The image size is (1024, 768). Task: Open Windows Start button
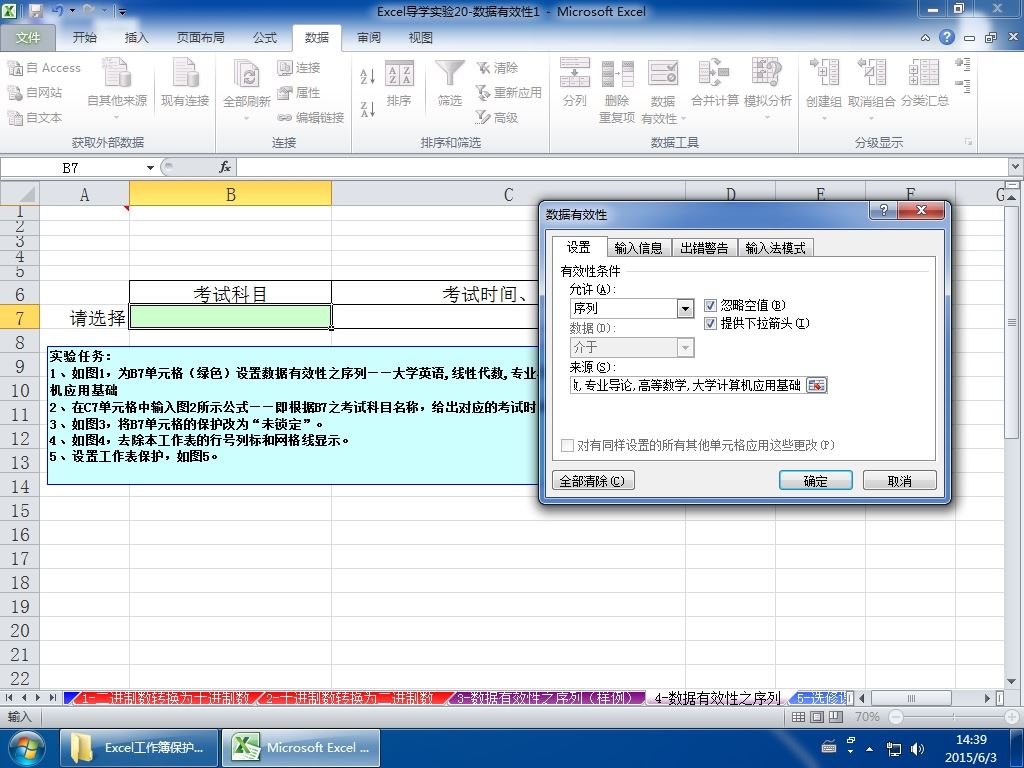tap(25, 748)
